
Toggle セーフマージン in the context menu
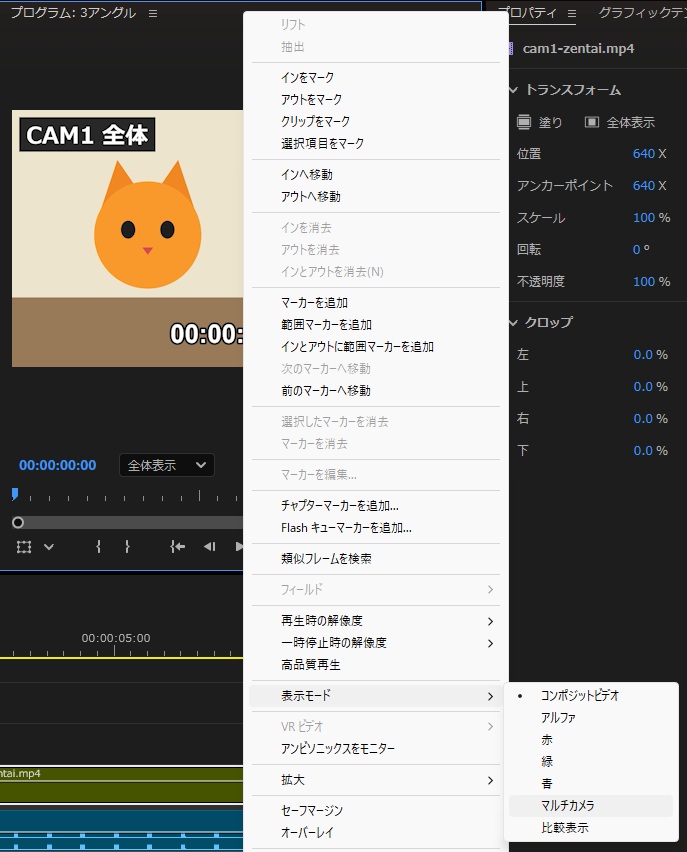coord(376,811)
